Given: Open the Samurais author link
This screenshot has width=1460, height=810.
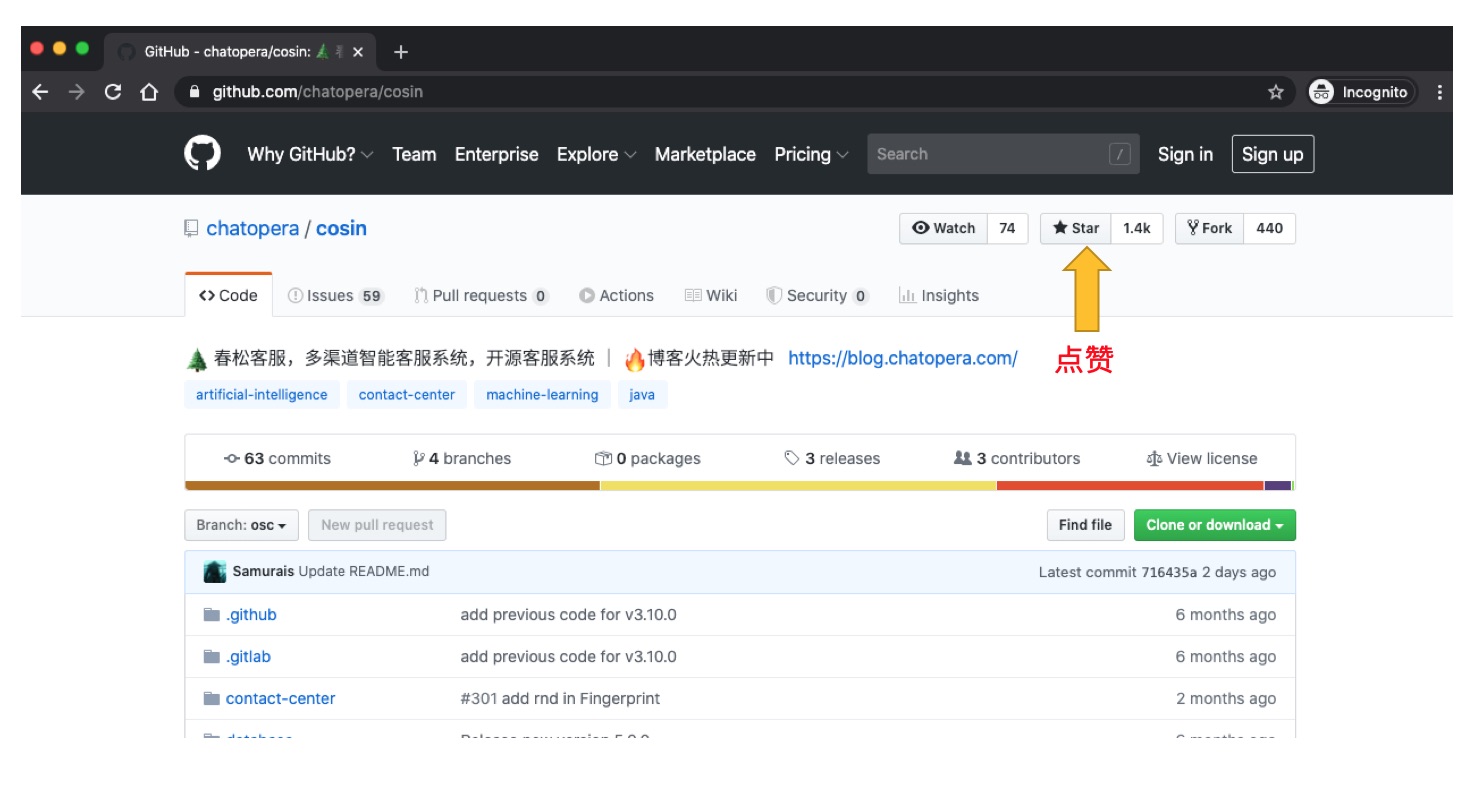Looking at the screenshot, I should click(263, 572).
